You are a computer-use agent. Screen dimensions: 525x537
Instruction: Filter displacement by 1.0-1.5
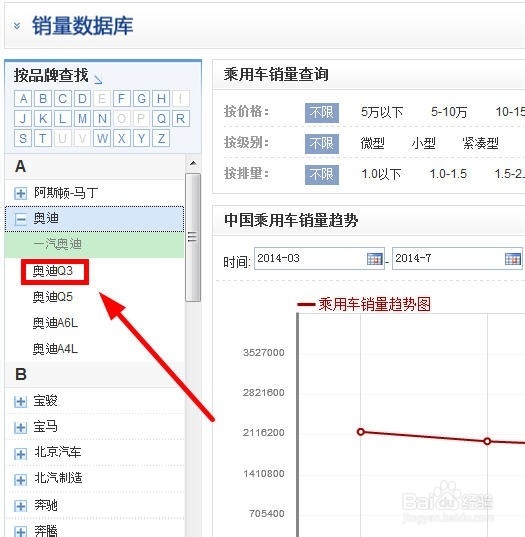pos(448,174)
